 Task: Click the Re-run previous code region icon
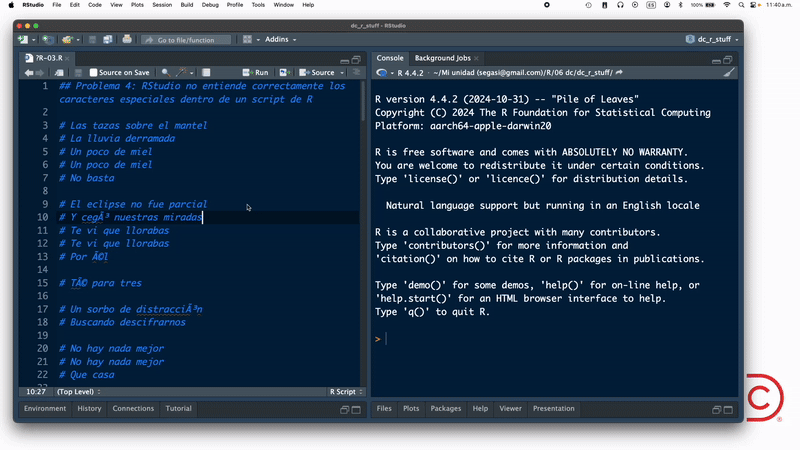284,73
